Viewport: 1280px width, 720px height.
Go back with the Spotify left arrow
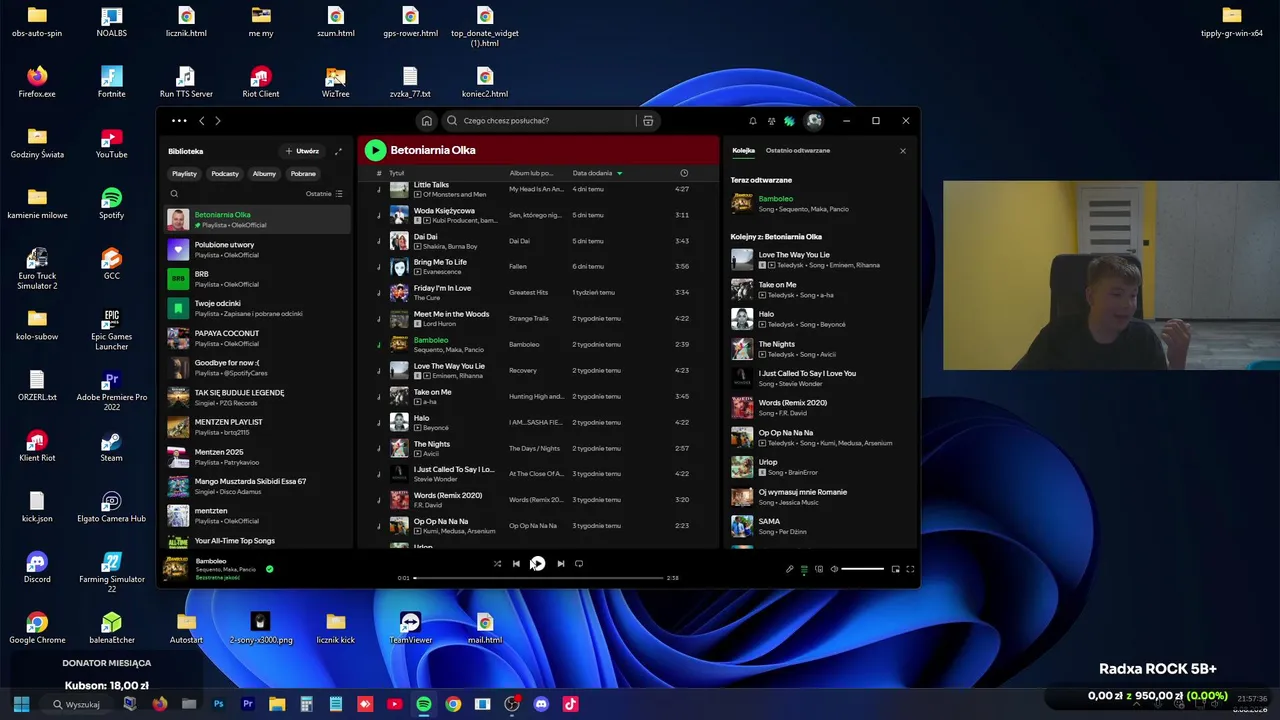click(201, 121)
